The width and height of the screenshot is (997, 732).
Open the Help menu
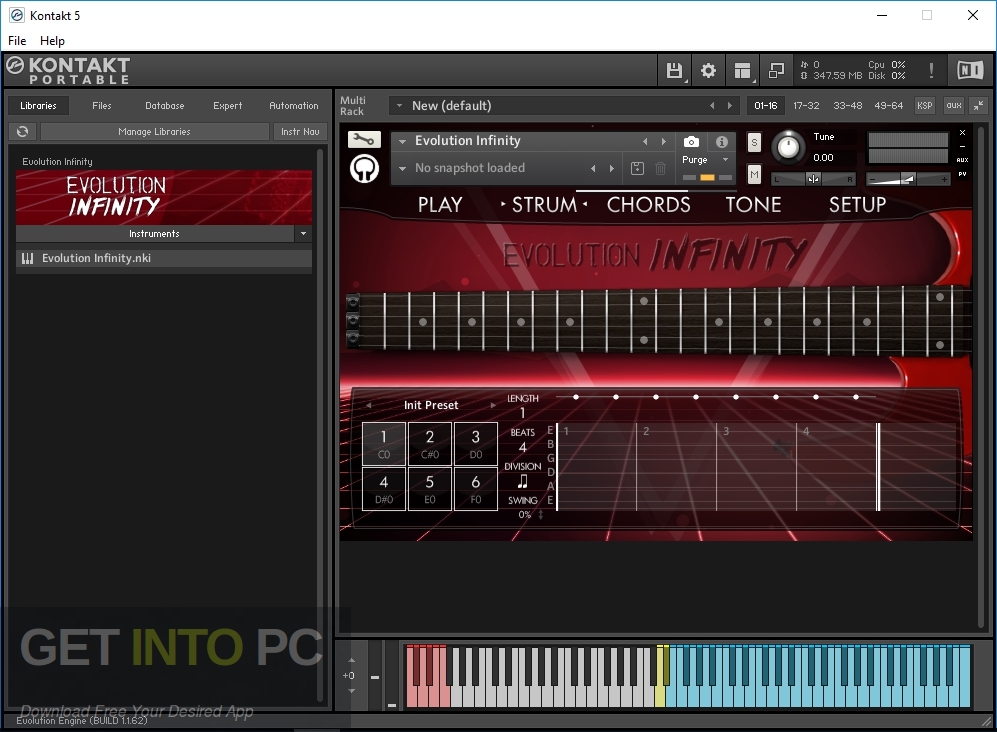52,41
